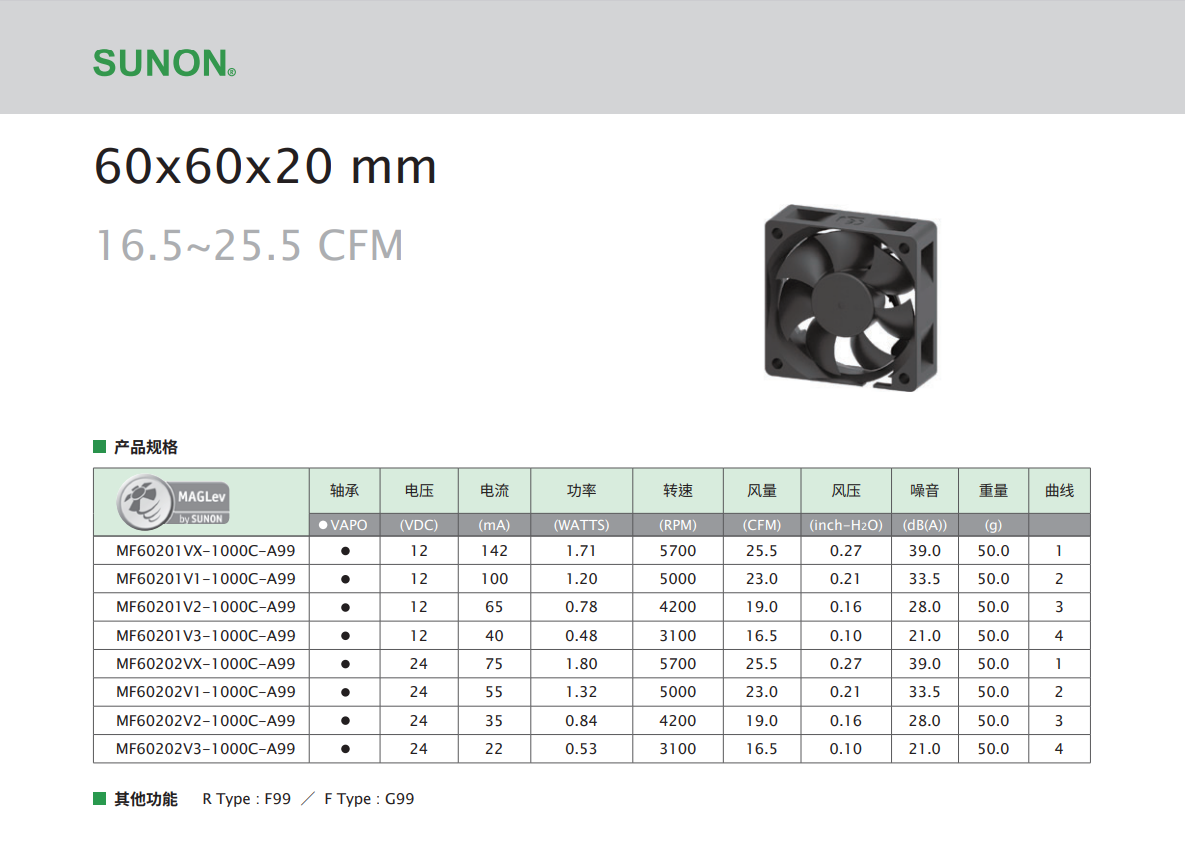The width and height of the screenshot is (1185, 860).
Task: Click the 其他功能 section heading
Action: coord(146,799)
